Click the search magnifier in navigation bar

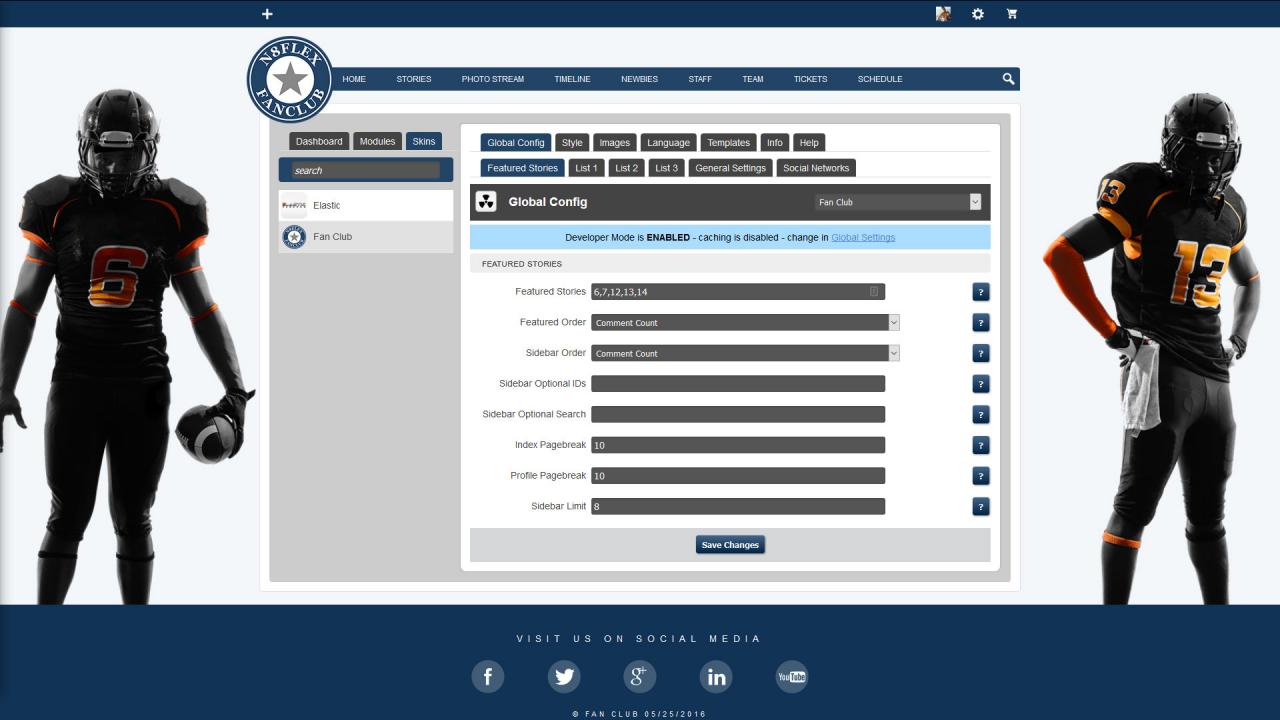pos(1008,79)
